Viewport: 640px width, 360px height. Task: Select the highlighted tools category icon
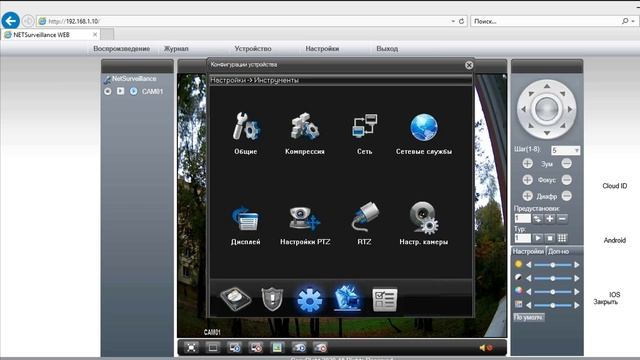[x=347, y=299]
